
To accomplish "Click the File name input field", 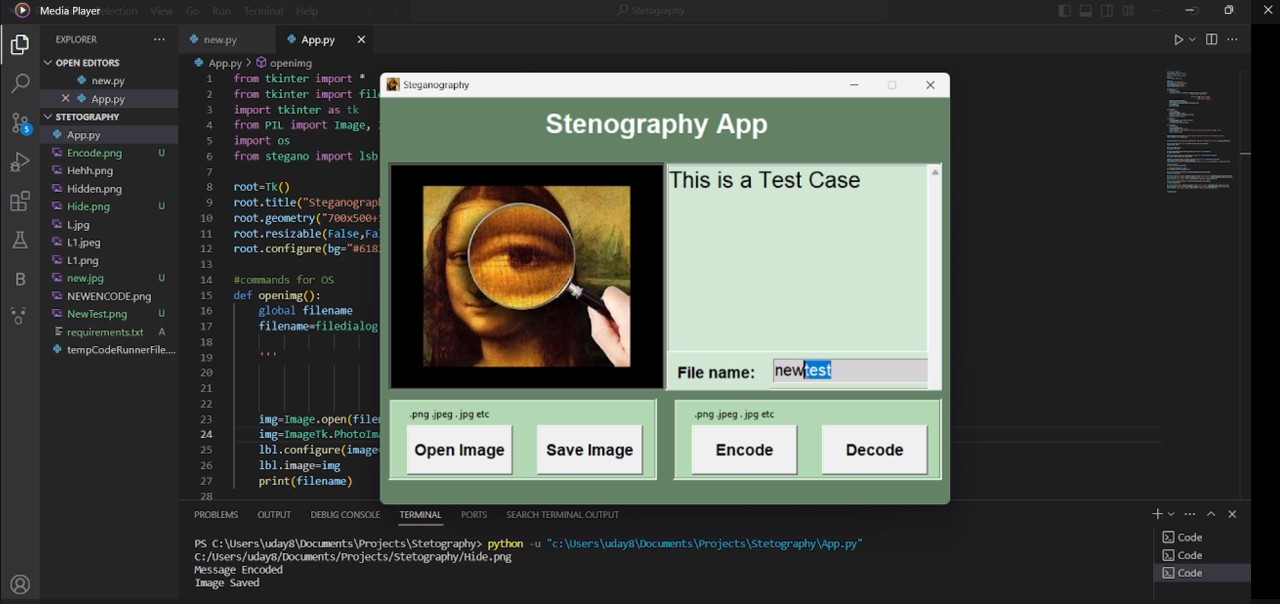I will [850, 370].
